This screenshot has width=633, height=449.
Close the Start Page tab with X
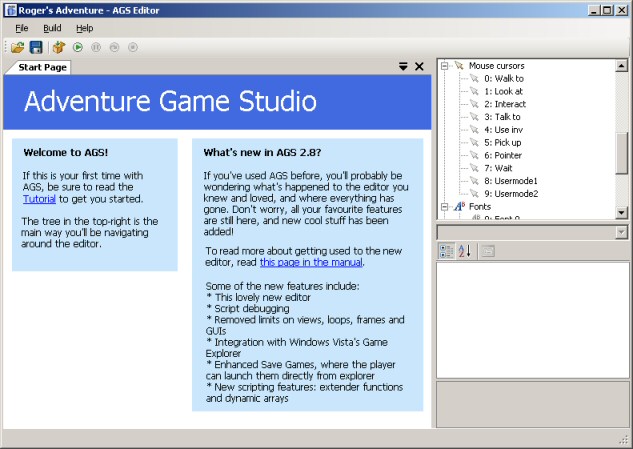(x=419, y=67)
